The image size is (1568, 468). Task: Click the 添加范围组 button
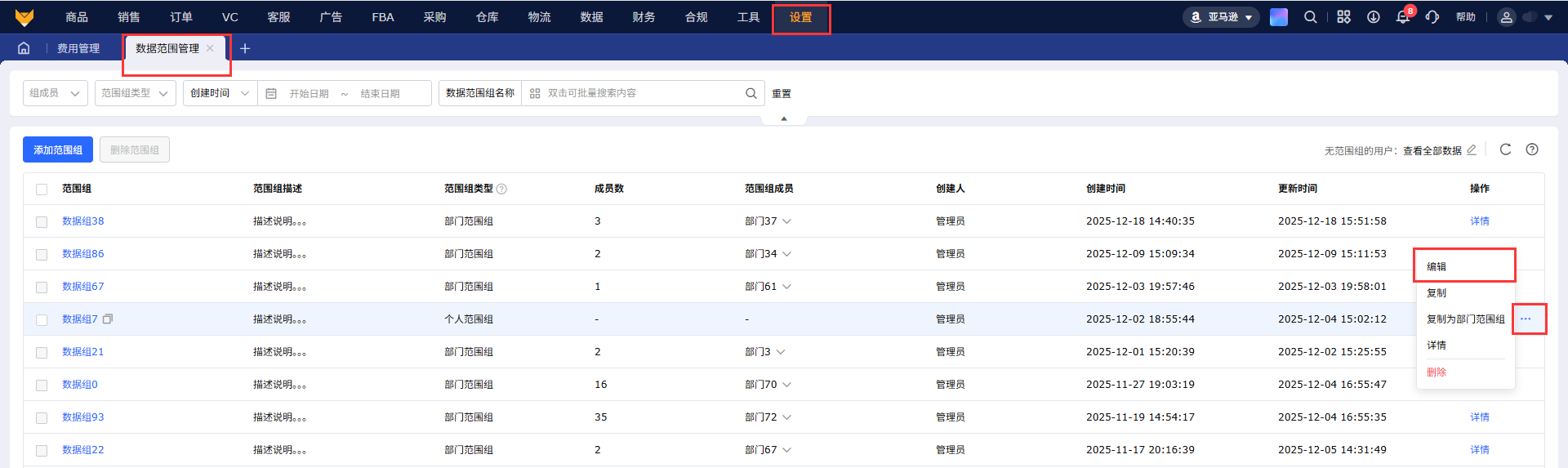coord(58,149)
